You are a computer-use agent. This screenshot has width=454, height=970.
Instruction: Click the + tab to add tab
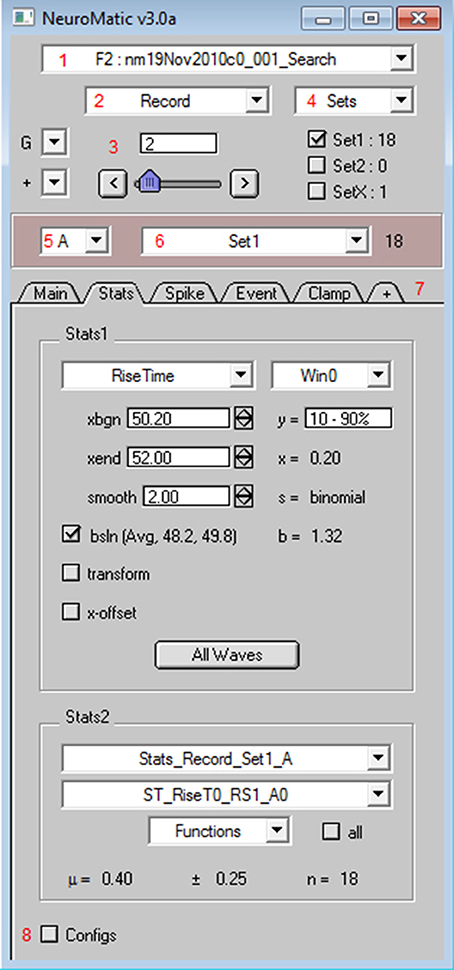(387, 293)
